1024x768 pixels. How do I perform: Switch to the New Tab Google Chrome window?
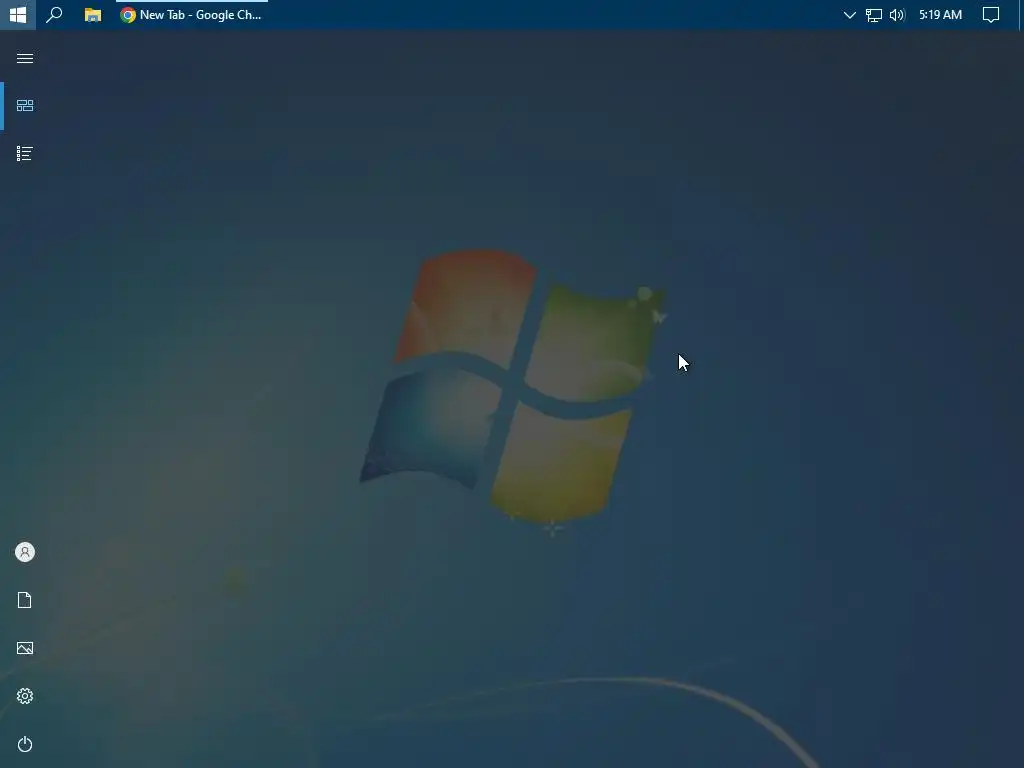click(191, 14)
